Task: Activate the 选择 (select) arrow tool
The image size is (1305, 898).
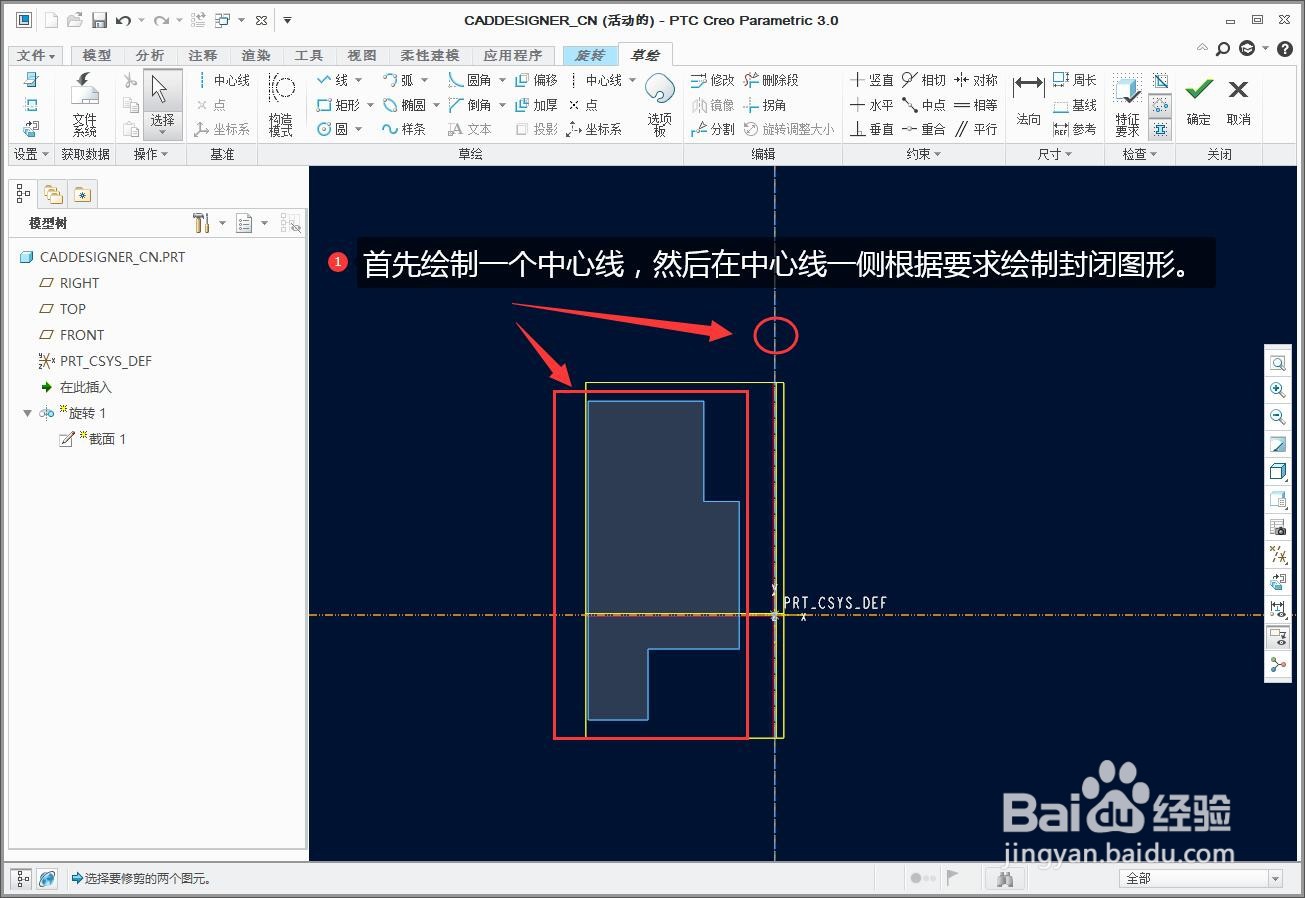Action: pos(162,104)
